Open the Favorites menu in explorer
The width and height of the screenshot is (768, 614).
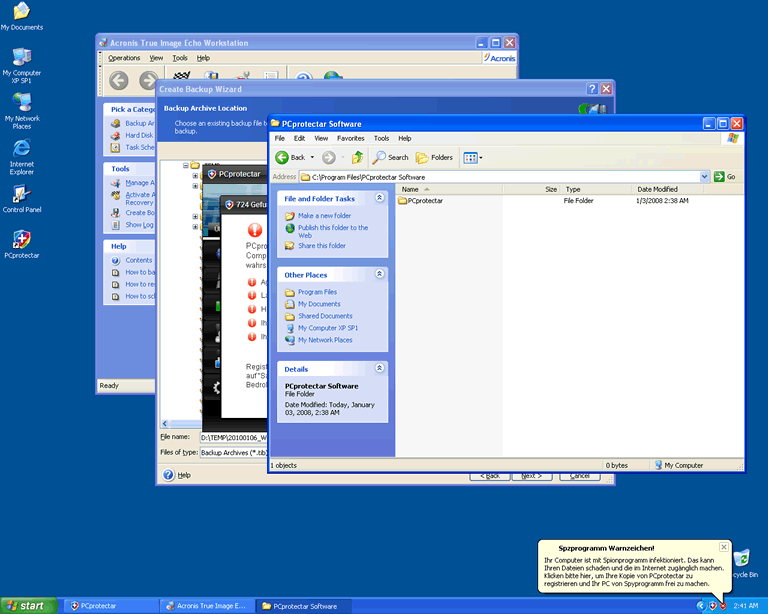pos(350,138)
